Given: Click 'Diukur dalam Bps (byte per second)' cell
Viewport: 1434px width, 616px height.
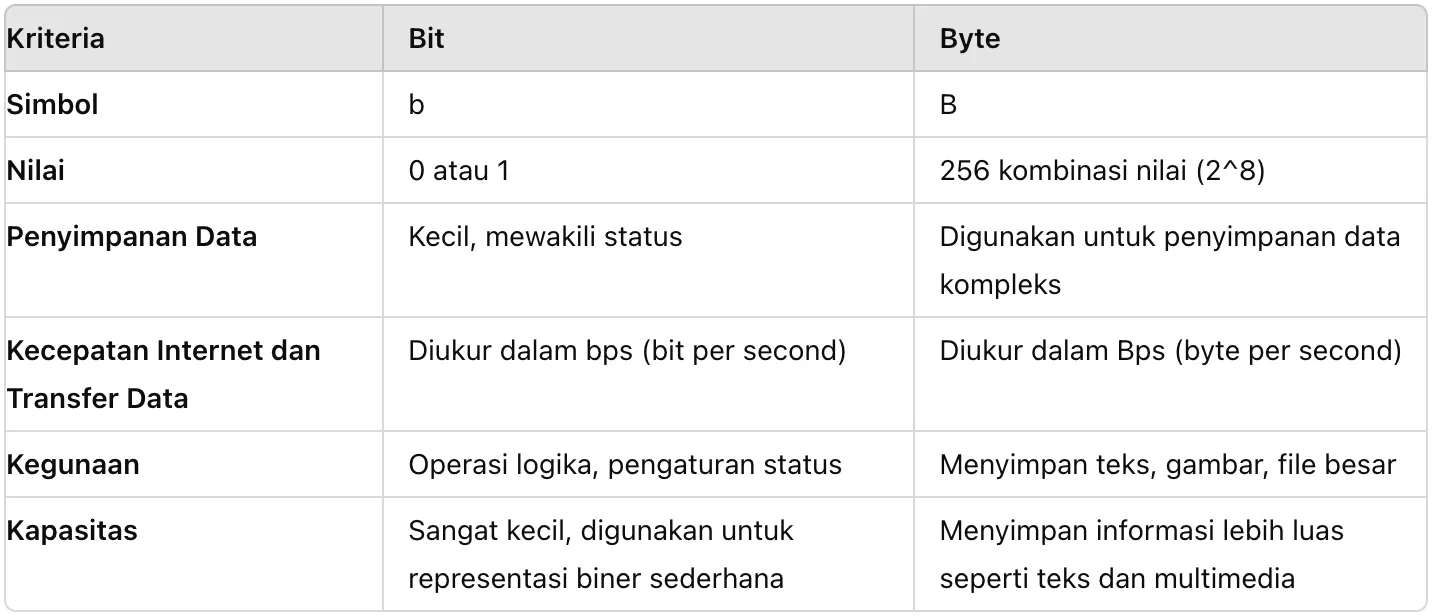Looking at the screenshot, I should (1170, 351).
